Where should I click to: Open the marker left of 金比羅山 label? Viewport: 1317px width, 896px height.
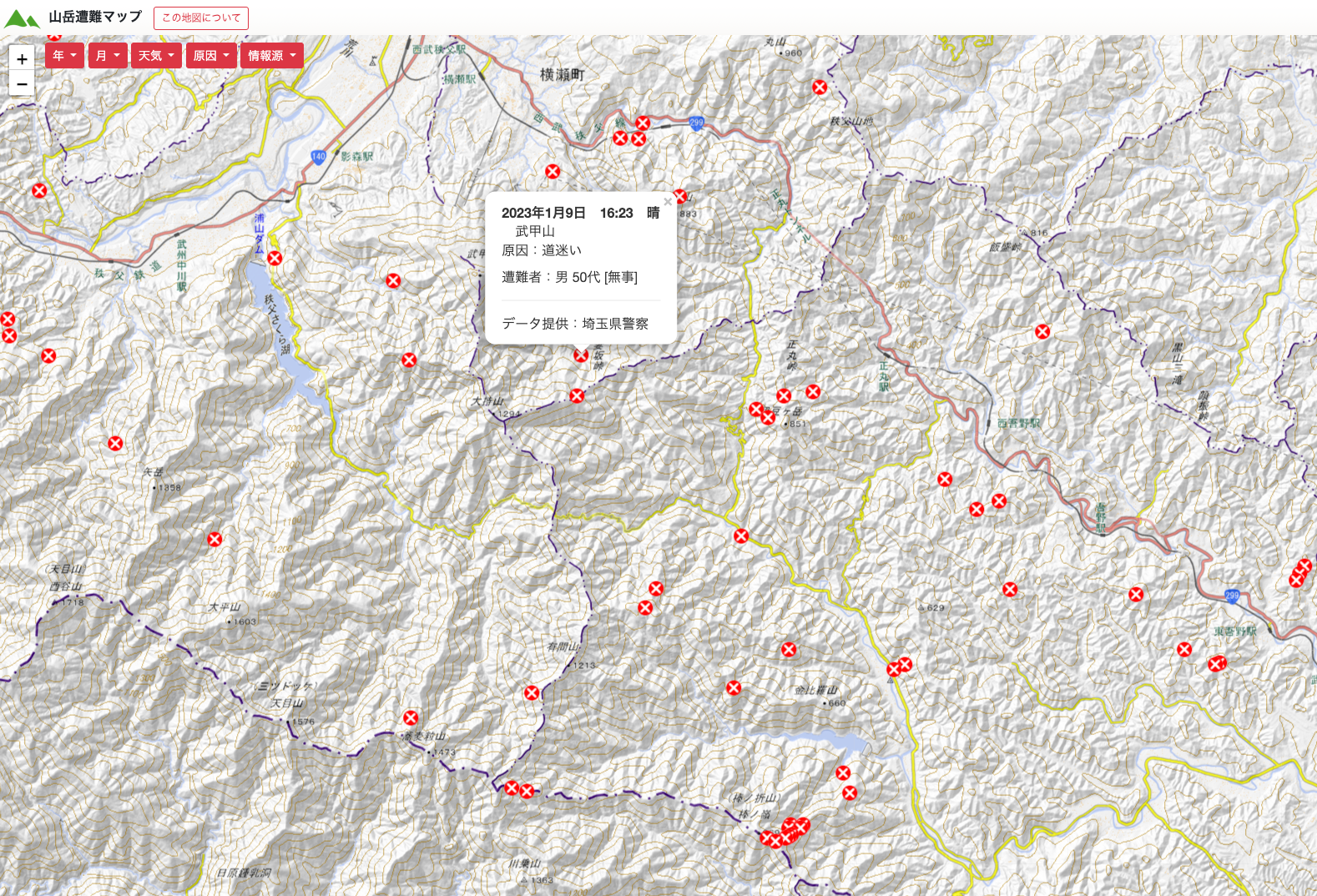[734, 688]
